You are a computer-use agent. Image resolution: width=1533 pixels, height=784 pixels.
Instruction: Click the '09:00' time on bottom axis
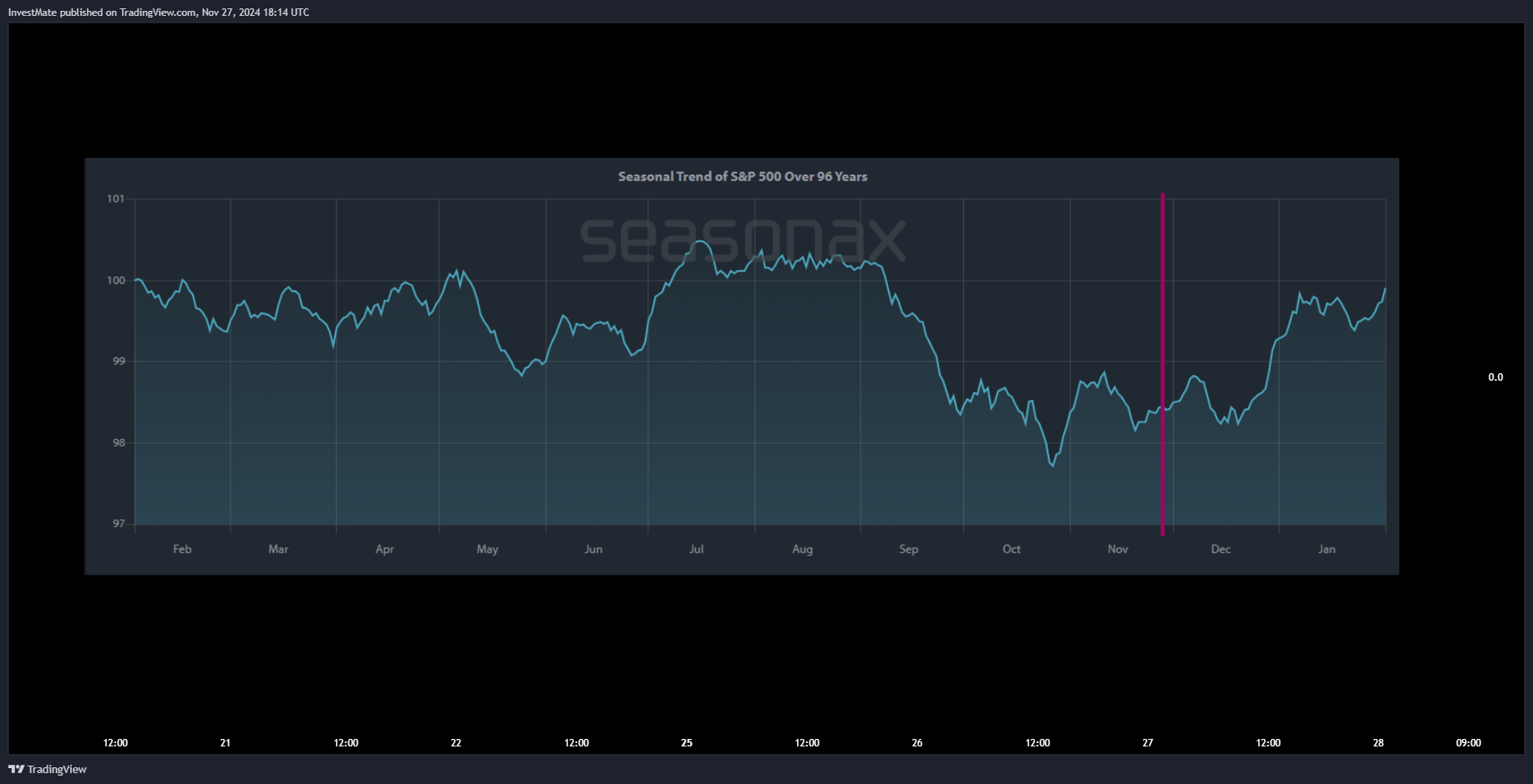point(1469,743)
